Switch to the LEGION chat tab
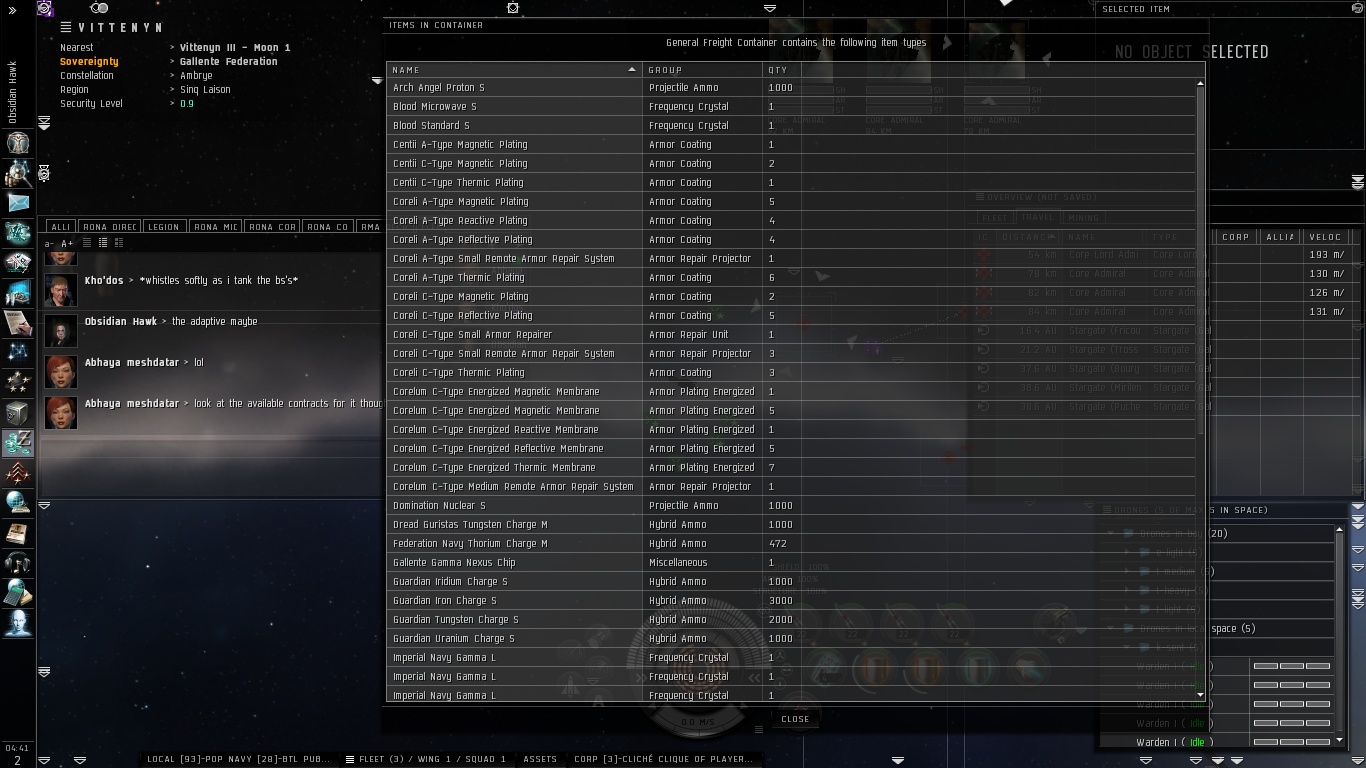 164,227
